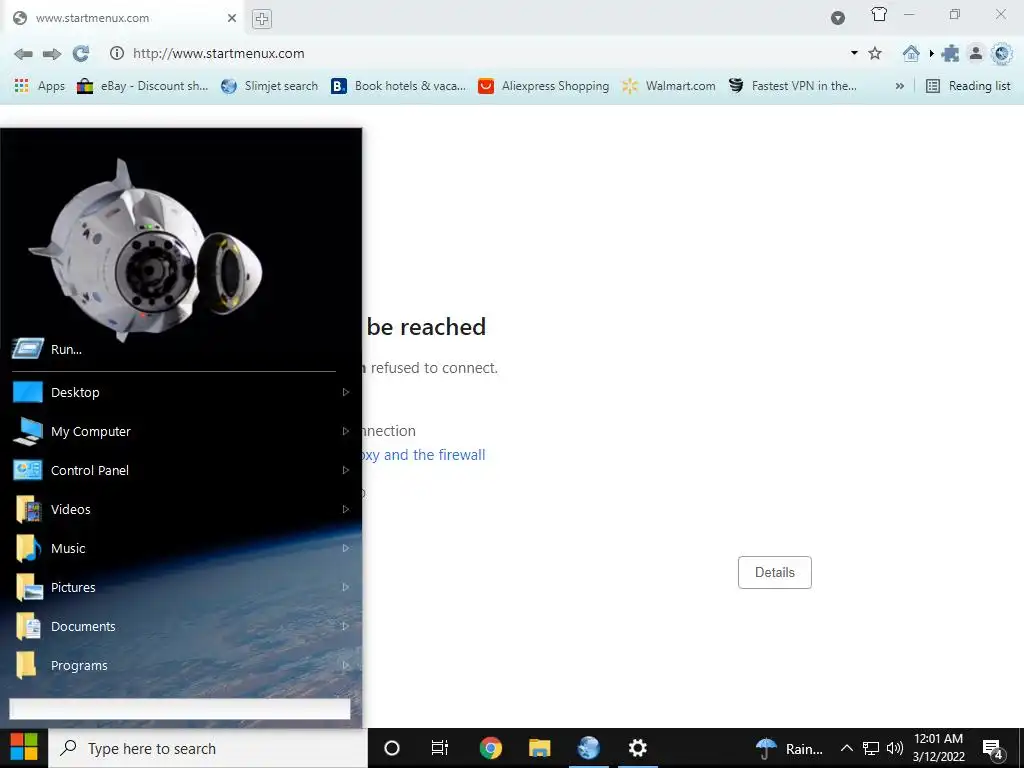
Task: Click the Details button on error page
Action: tap(775, 572)
